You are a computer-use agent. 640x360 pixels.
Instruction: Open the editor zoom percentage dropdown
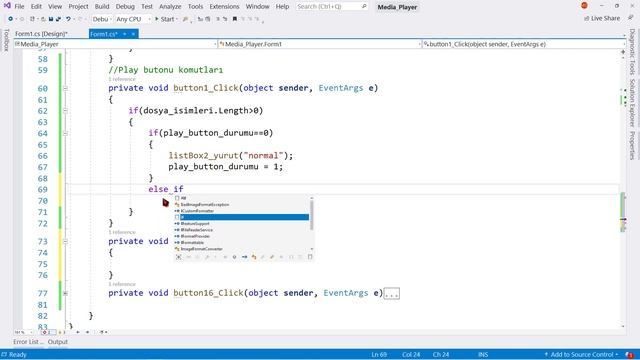(23, 332)
